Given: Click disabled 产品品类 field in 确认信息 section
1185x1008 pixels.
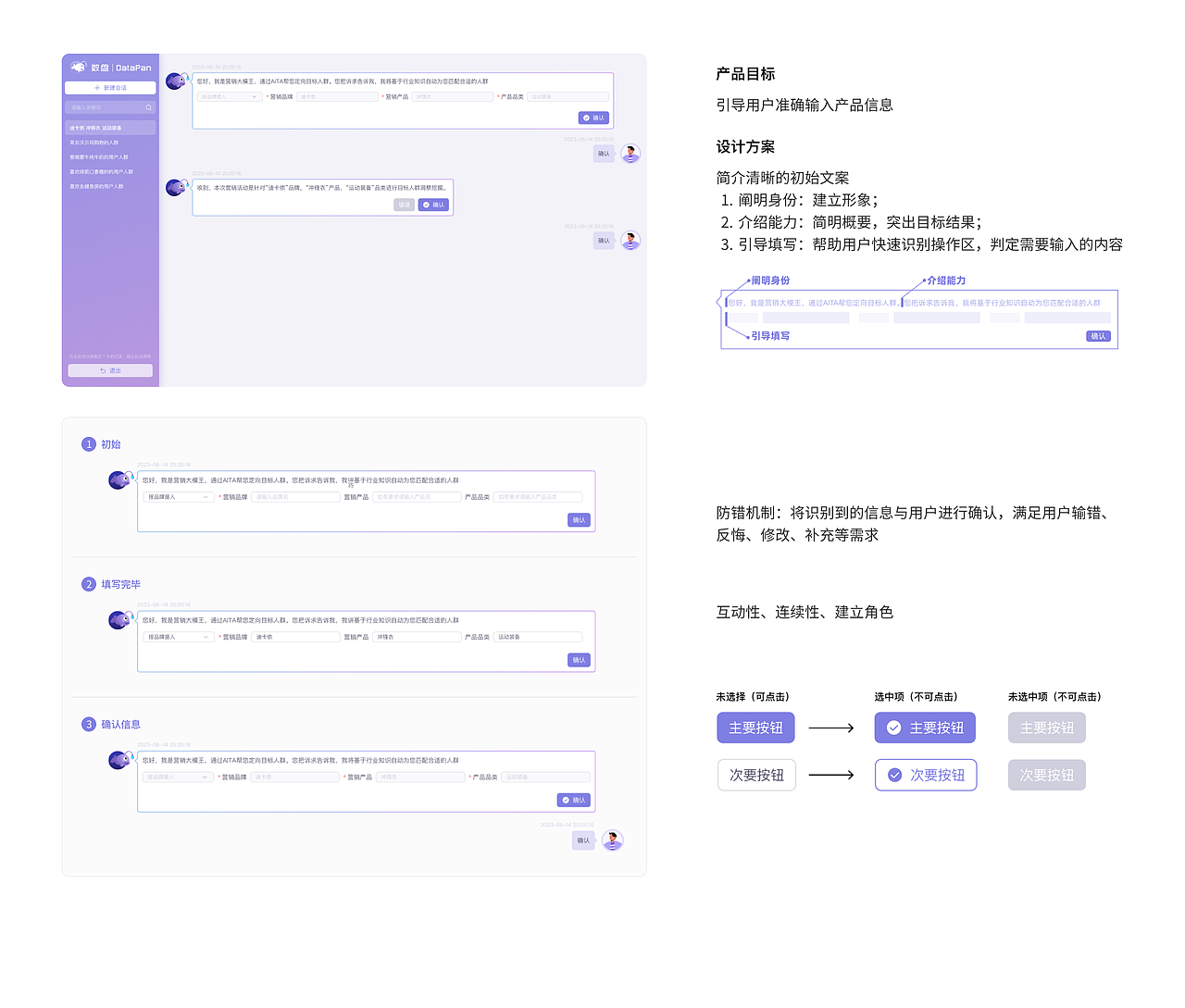Looking at the screenshot, I should (x=545, y=777).
